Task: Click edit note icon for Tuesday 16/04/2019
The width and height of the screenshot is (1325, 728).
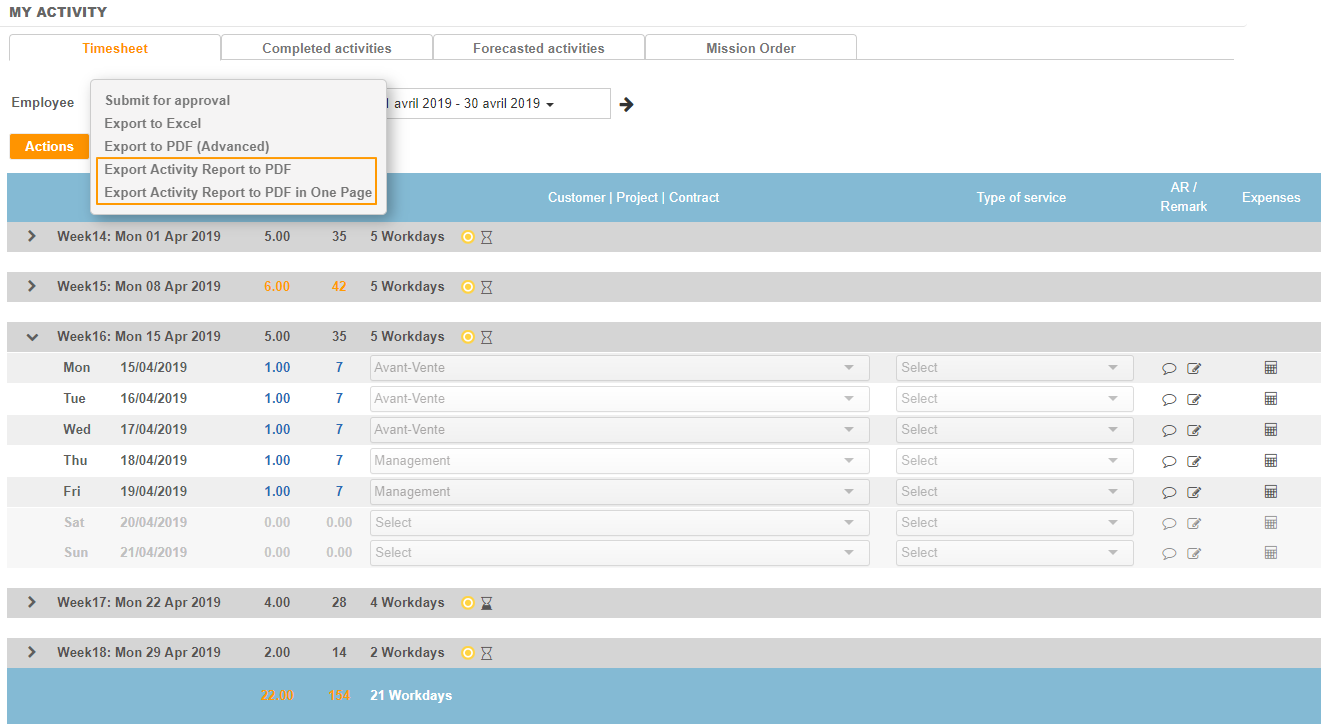Action: coord(1194,399)
